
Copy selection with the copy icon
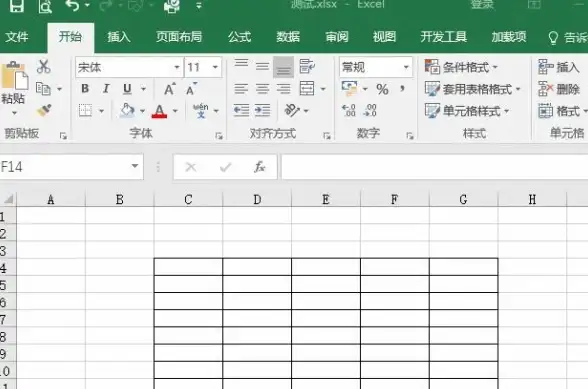coord(43,89)
